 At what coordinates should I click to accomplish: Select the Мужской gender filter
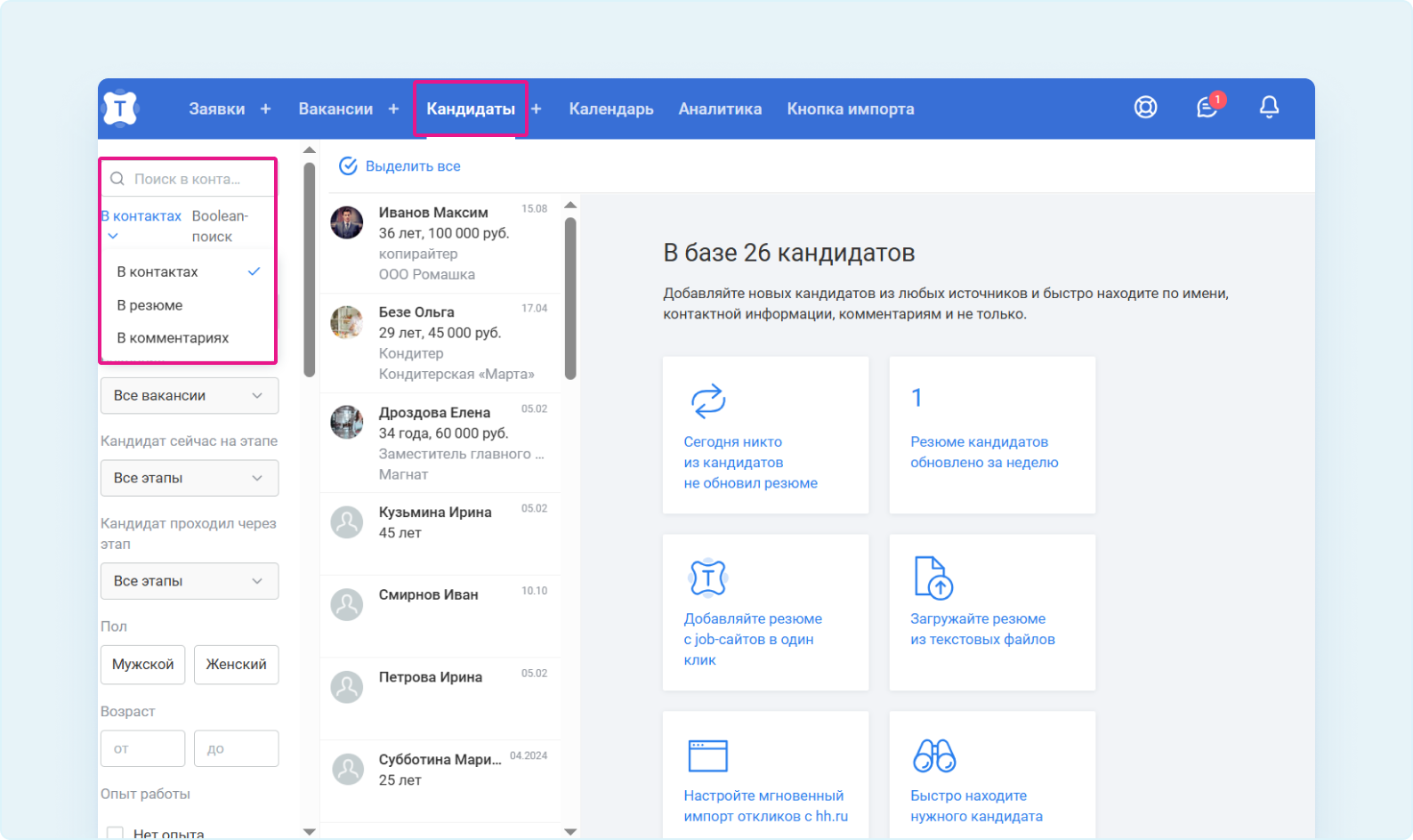pyautogui.click(x=142, y=665)
